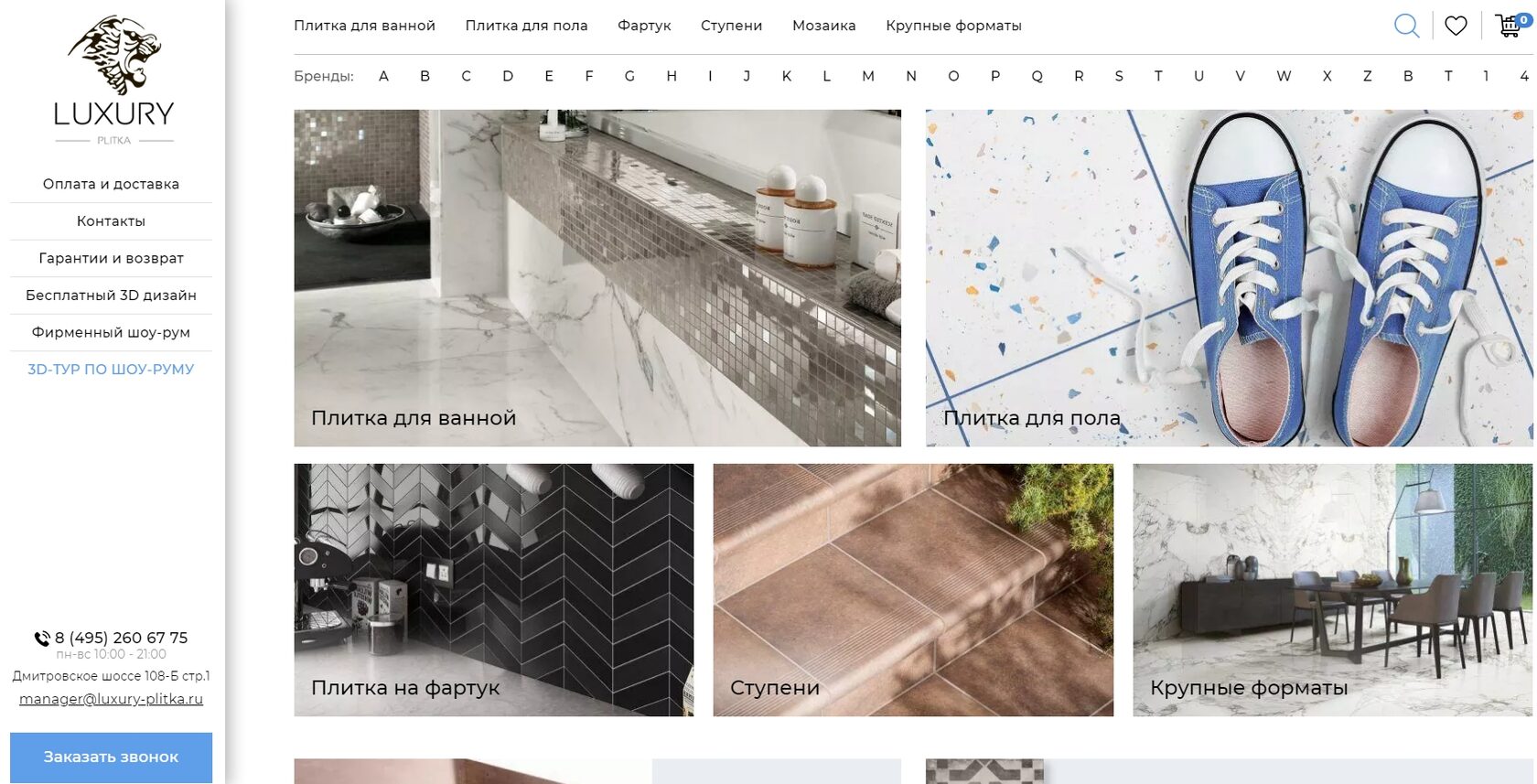Open Ступени category tile
1537x784 pixels.
coord(913,590)
